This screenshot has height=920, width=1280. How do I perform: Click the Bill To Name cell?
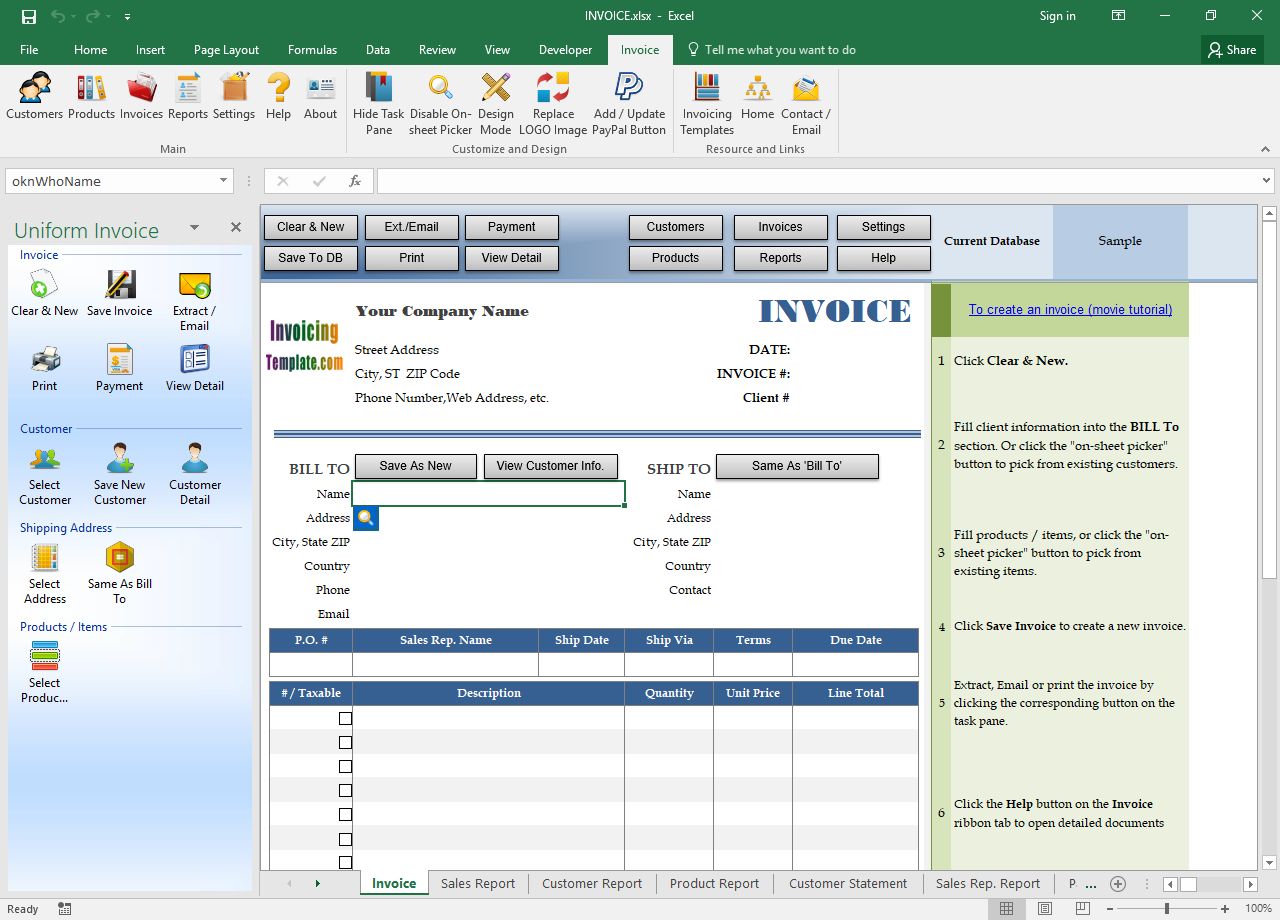tap(489, 494)
